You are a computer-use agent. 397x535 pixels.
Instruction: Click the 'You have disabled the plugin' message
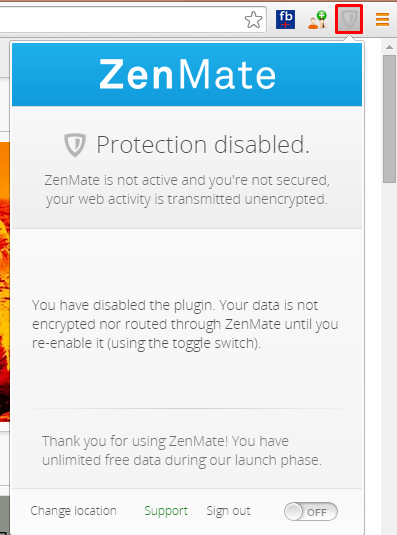[185, 324]
